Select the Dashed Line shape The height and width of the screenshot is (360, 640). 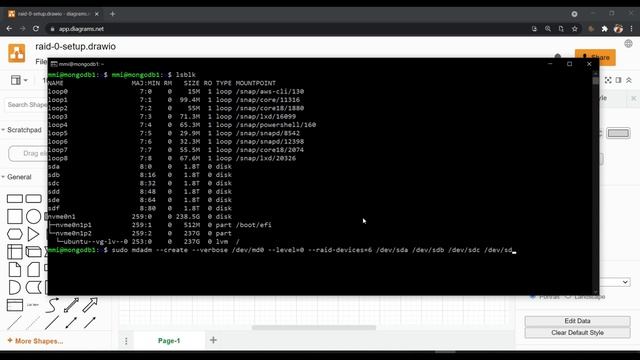click(33, 322)
